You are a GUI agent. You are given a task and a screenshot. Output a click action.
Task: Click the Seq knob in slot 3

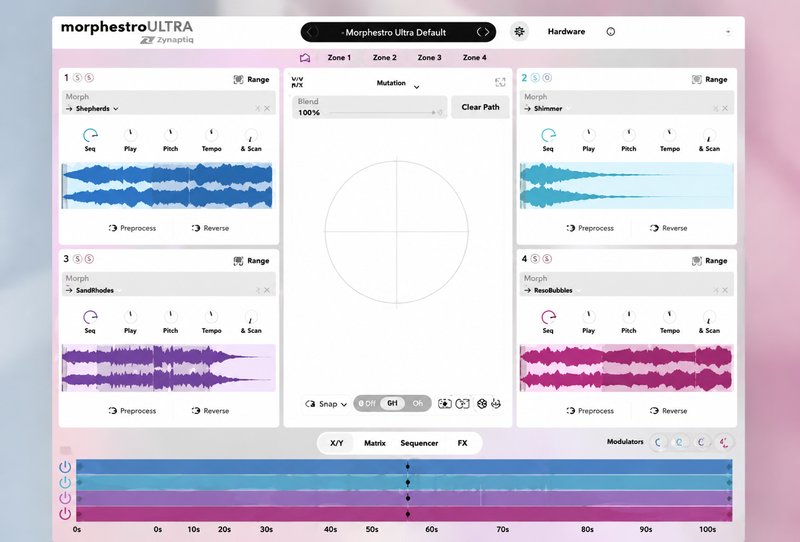click(x=90, y=317)
